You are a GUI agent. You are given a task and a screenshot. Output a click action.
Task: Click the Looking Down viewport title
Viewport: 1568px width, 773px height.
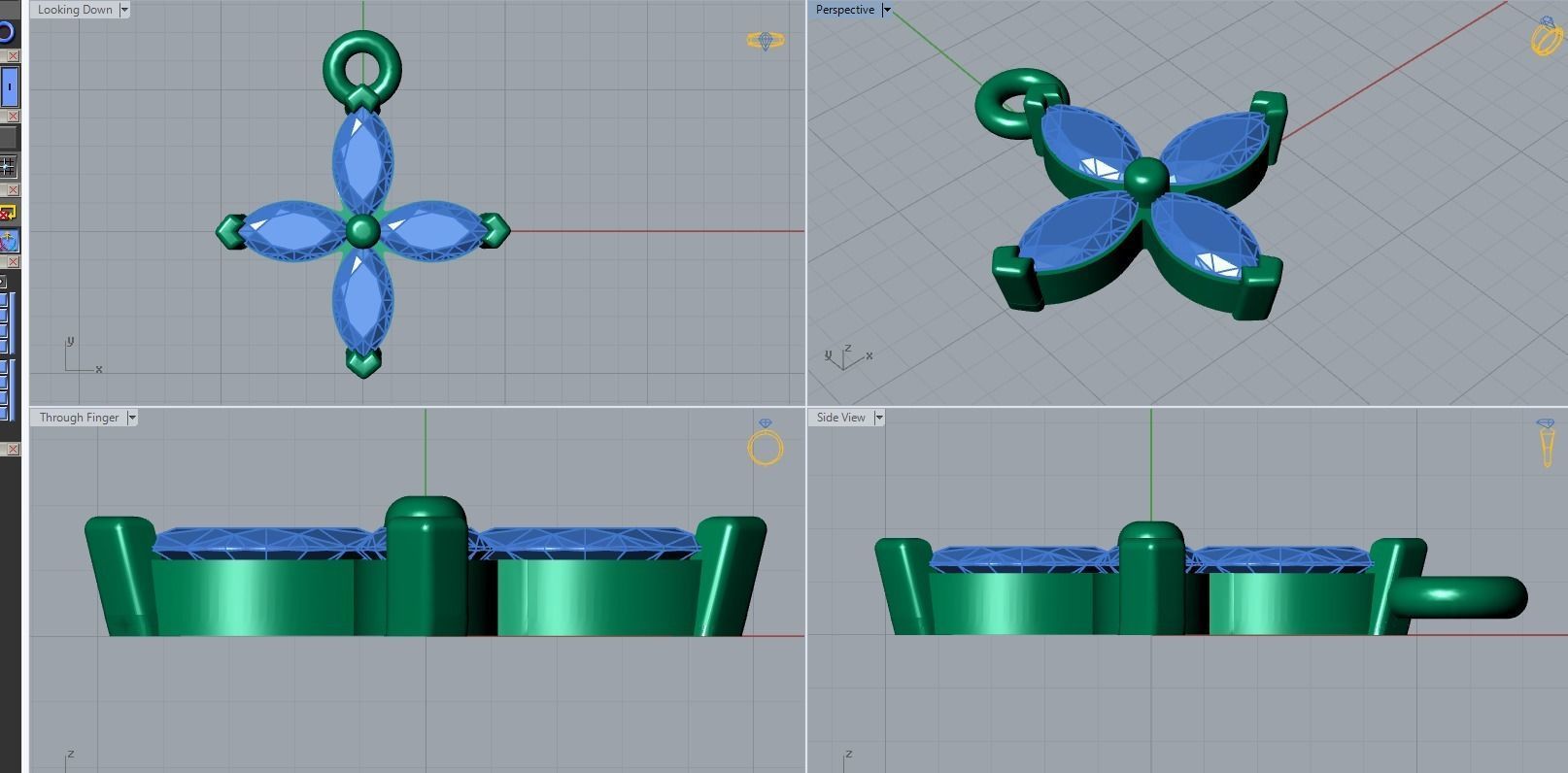point(75,10)
